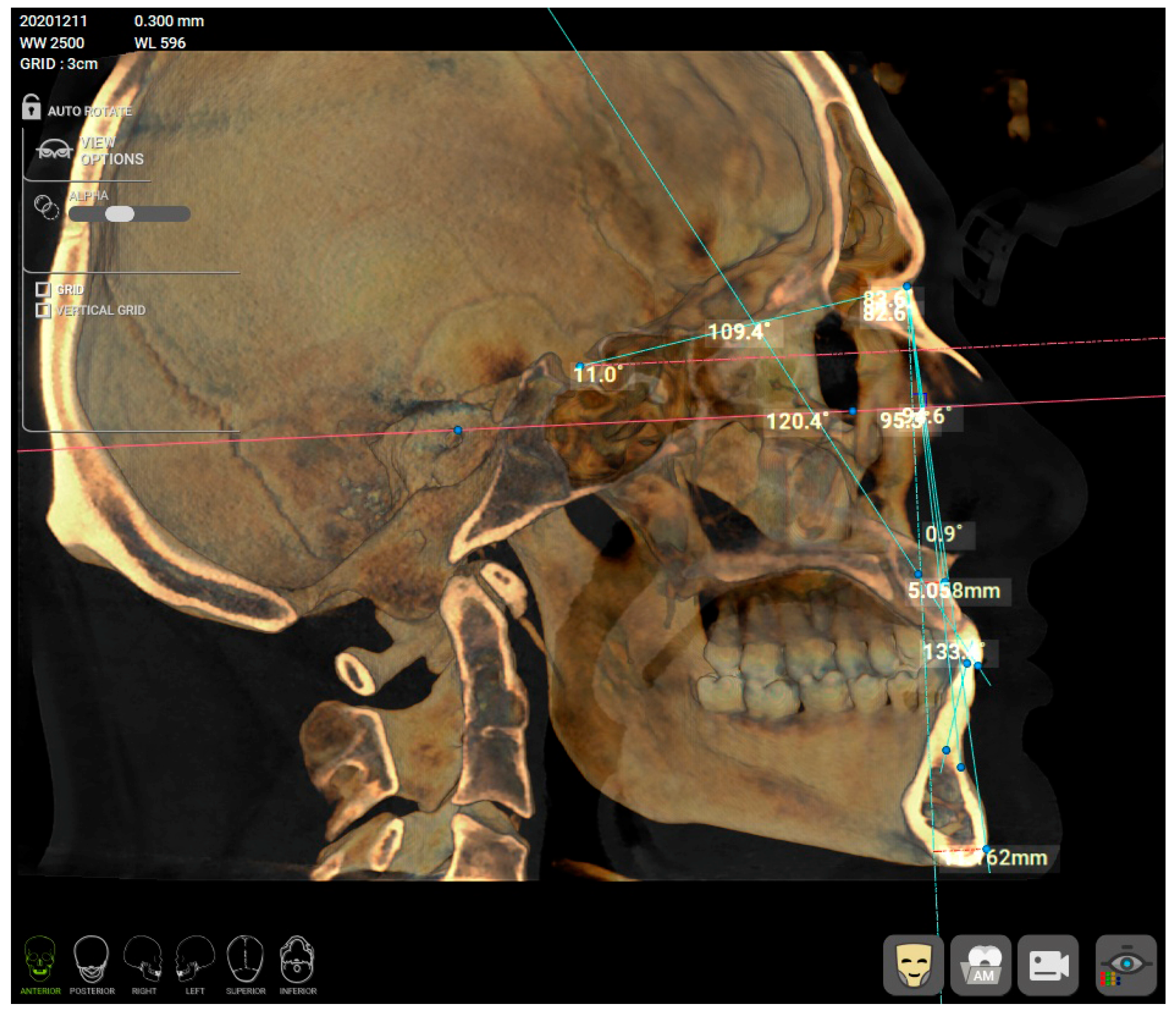Click the Alpha overlapping circles icon

pyautogui.click(x=46, y=207)
